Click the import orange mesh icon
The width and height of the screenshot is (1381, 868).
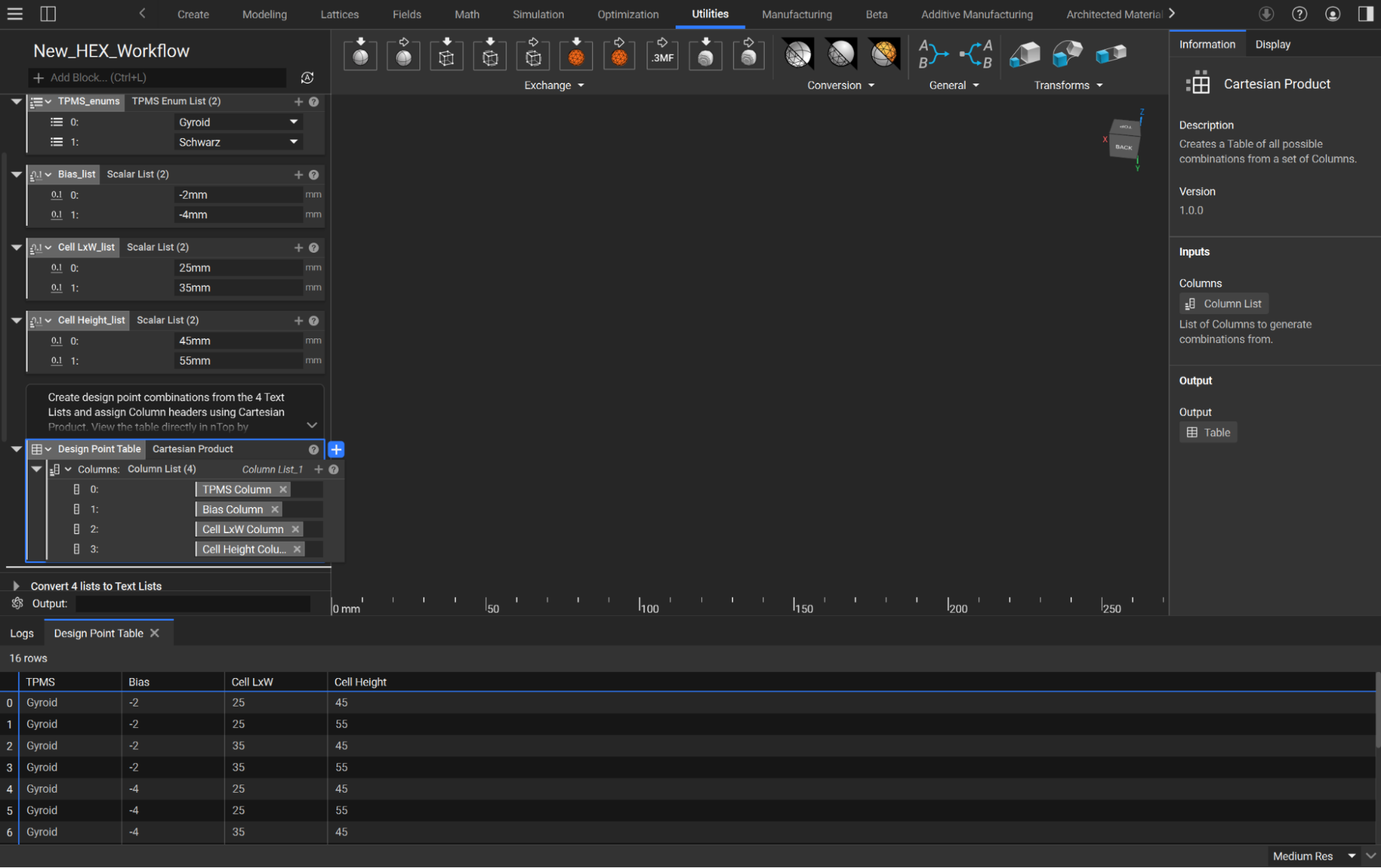(576, 54)
